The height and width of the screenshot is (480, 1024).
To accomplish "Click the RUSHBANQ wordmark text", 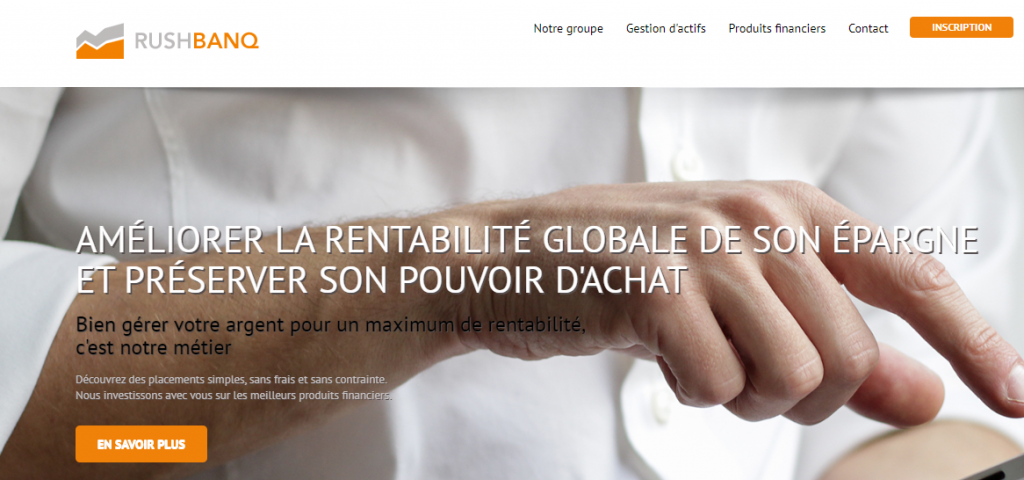I will [197, 42].
